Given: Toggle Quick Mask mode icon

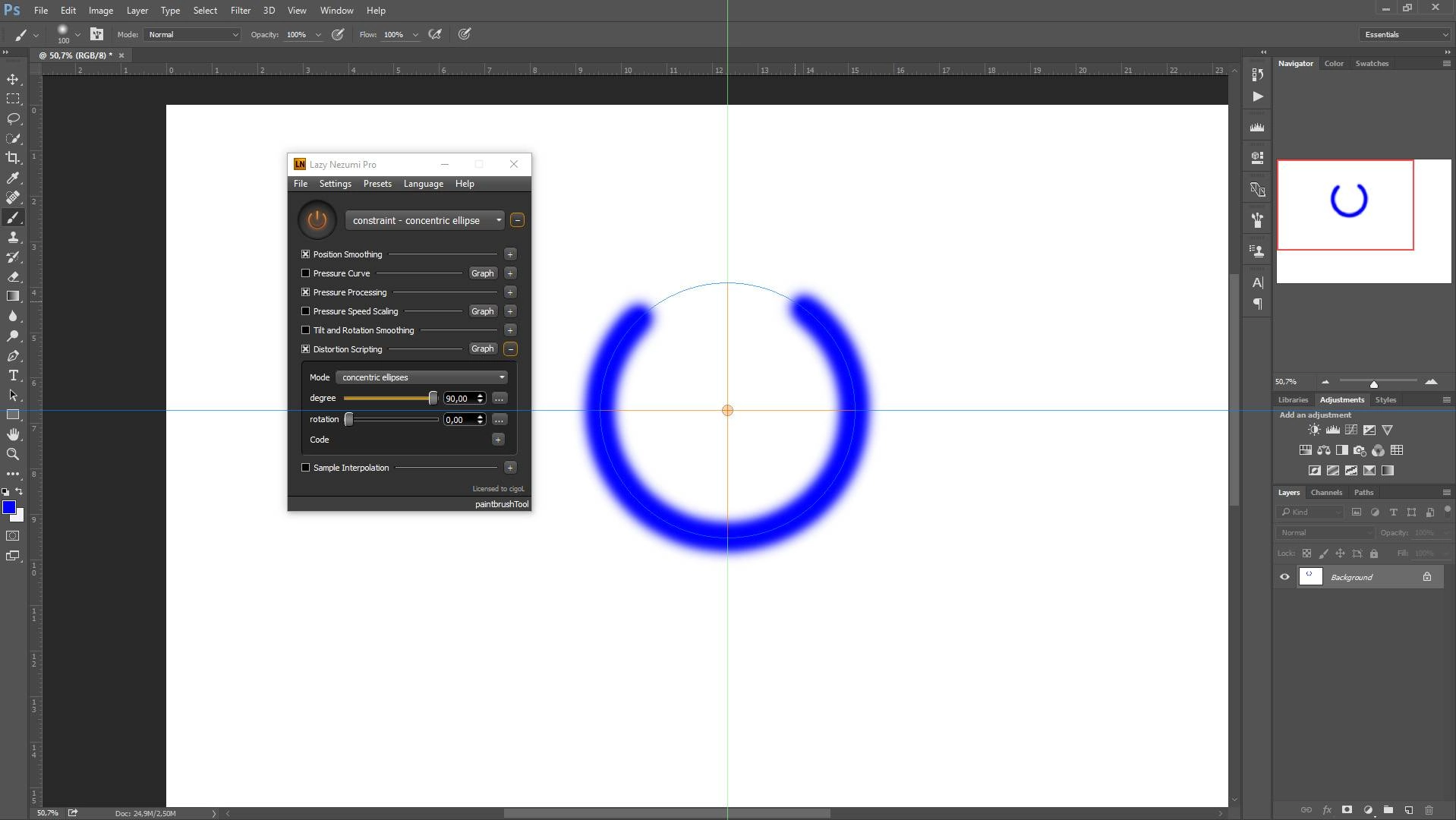Looking at the screenshot, I should coord(13,536).
